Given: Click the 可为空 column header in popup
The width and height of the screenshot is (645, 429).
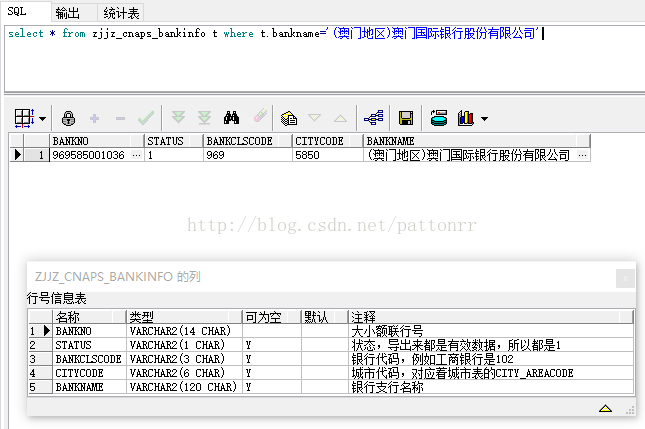Looking at the screenshot, I should coord(271,317).
